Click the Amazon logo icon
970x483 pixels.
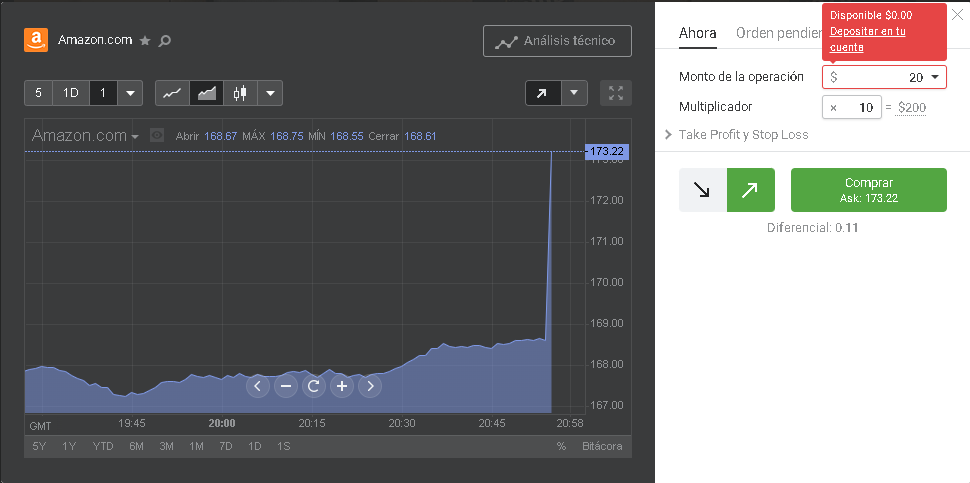[36, 40]
